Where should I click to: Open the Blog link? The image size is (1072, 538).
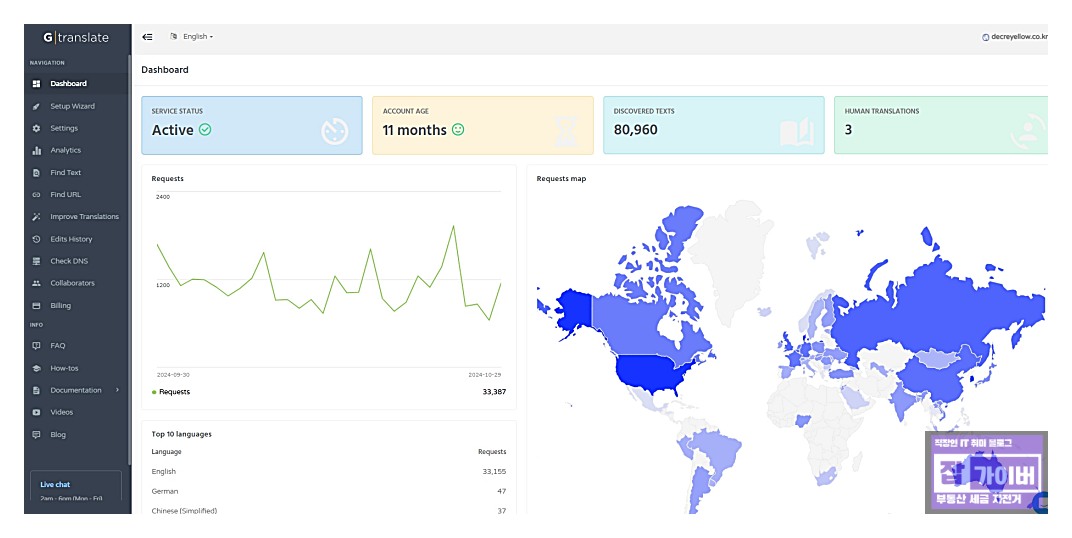[58, 435]
